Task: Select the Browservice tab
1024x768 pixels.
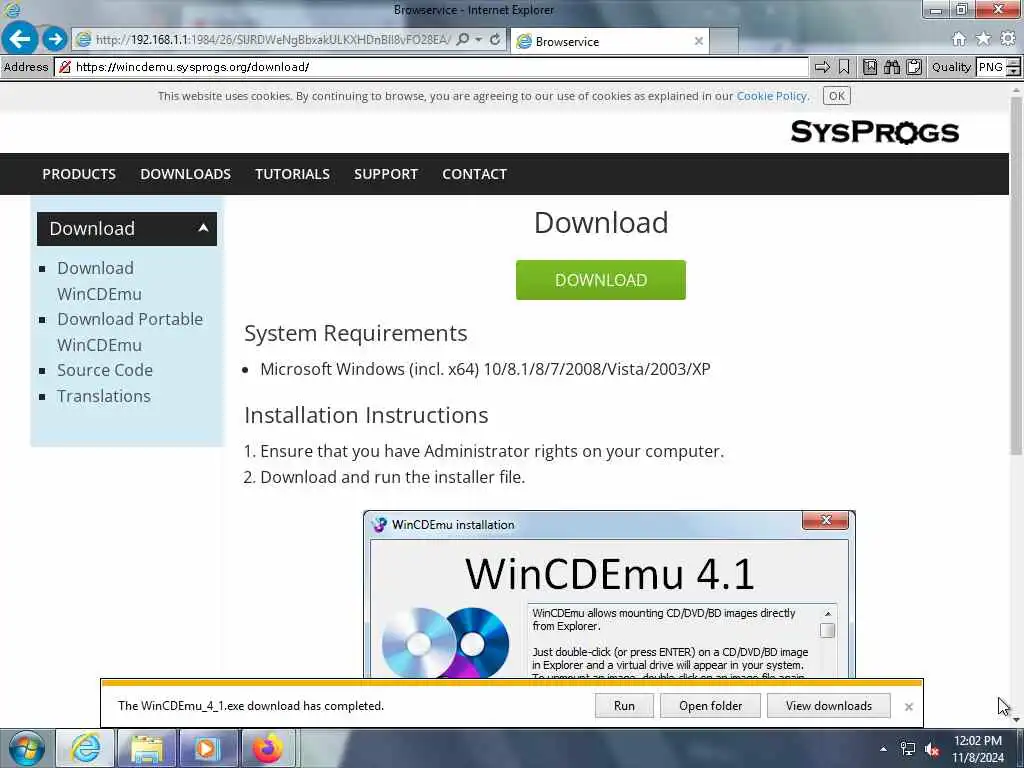Action: coord(609,41)
